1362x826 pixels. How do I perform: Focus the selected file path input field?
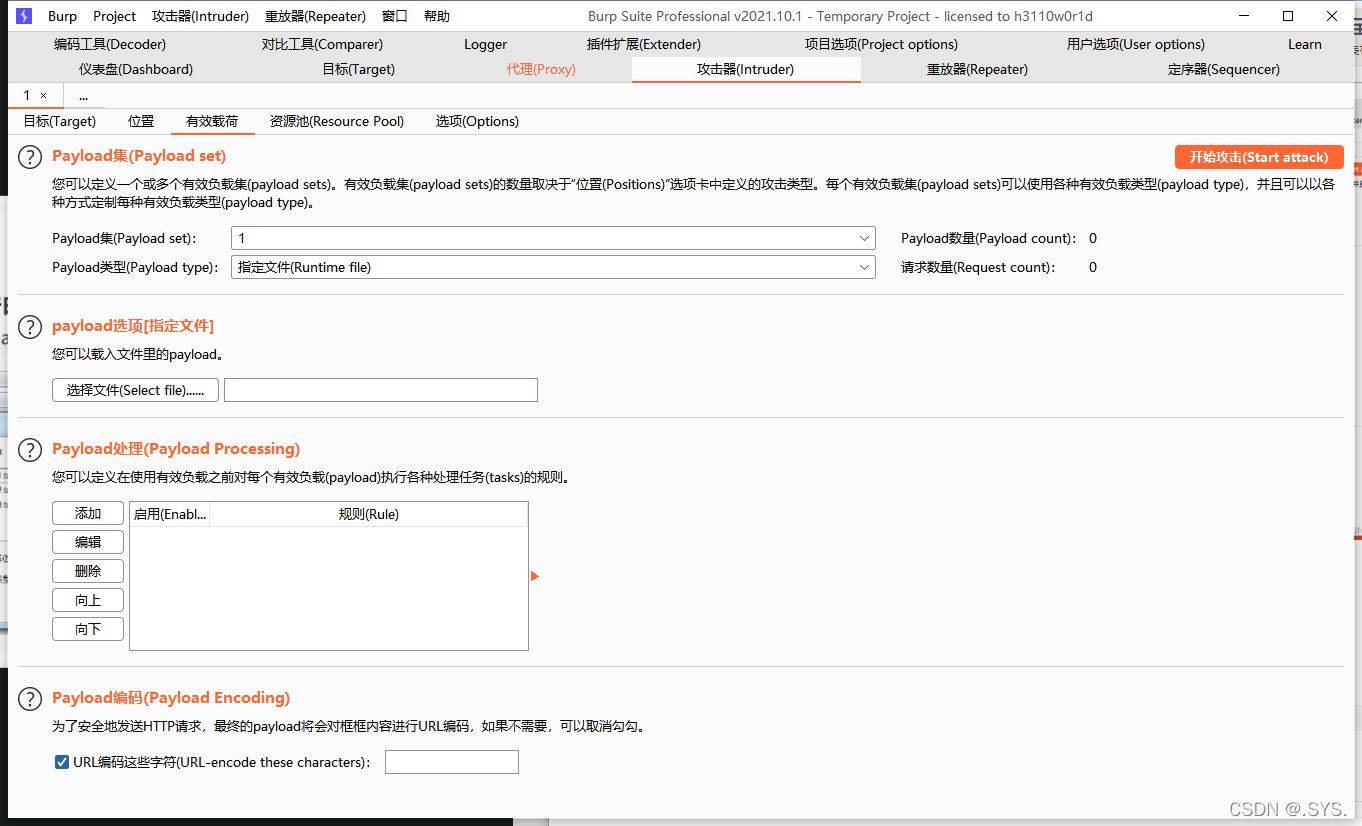(381, 390)
